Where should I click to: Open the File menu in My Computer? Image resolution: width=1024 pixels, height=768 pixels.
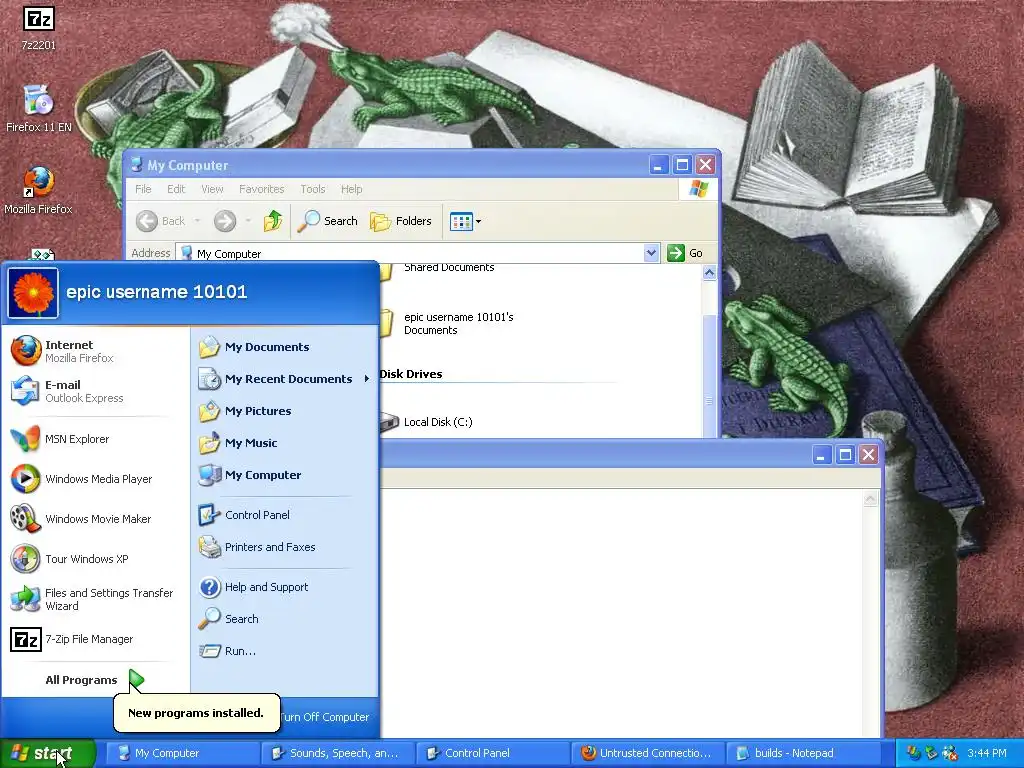143,189
